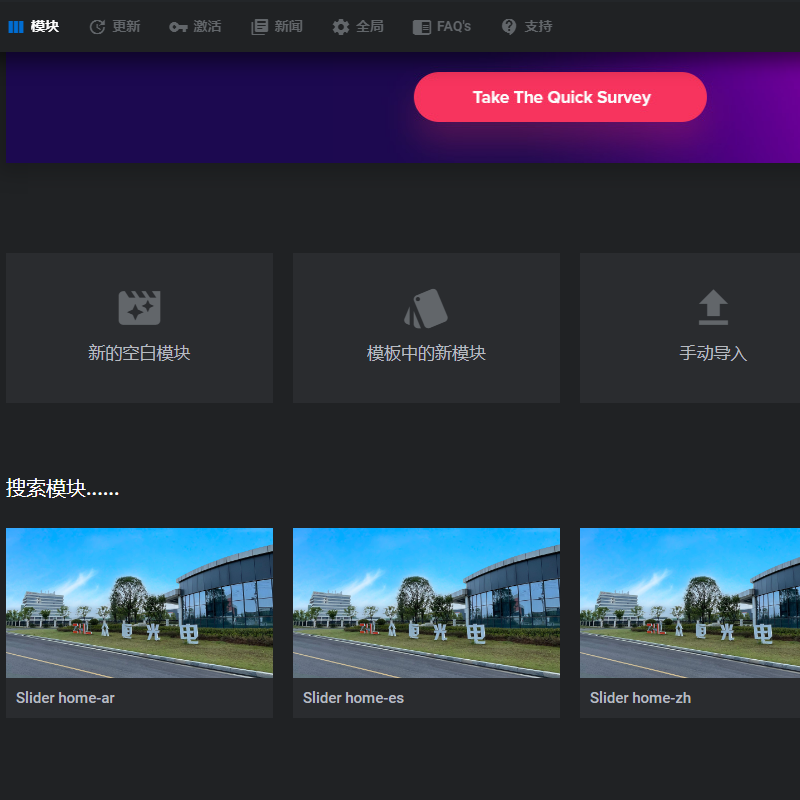Select 手动导入 manual import
The image size is (800, 800).
point(690,328)
